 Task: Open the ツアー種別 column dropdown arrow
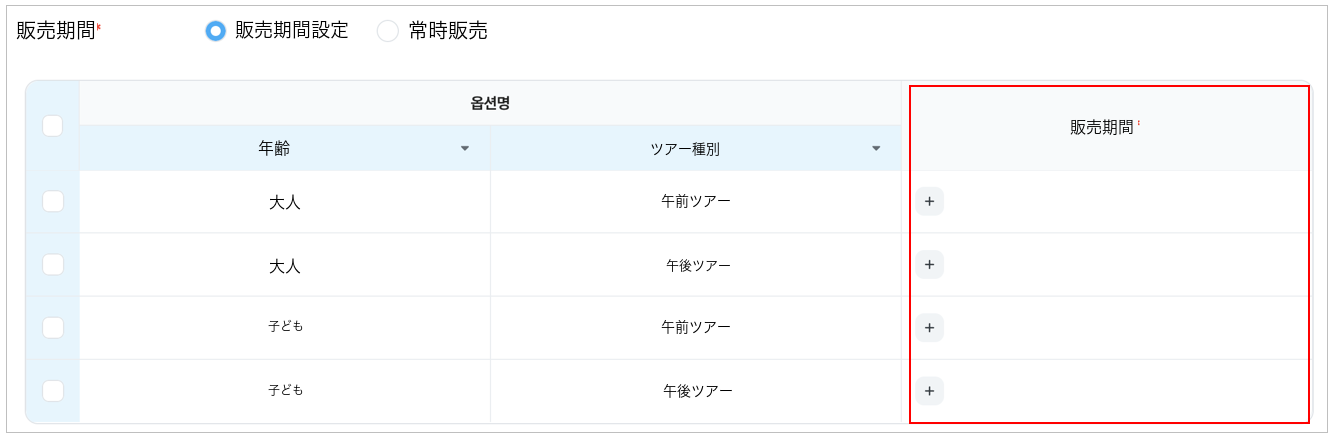coord(876,149)
